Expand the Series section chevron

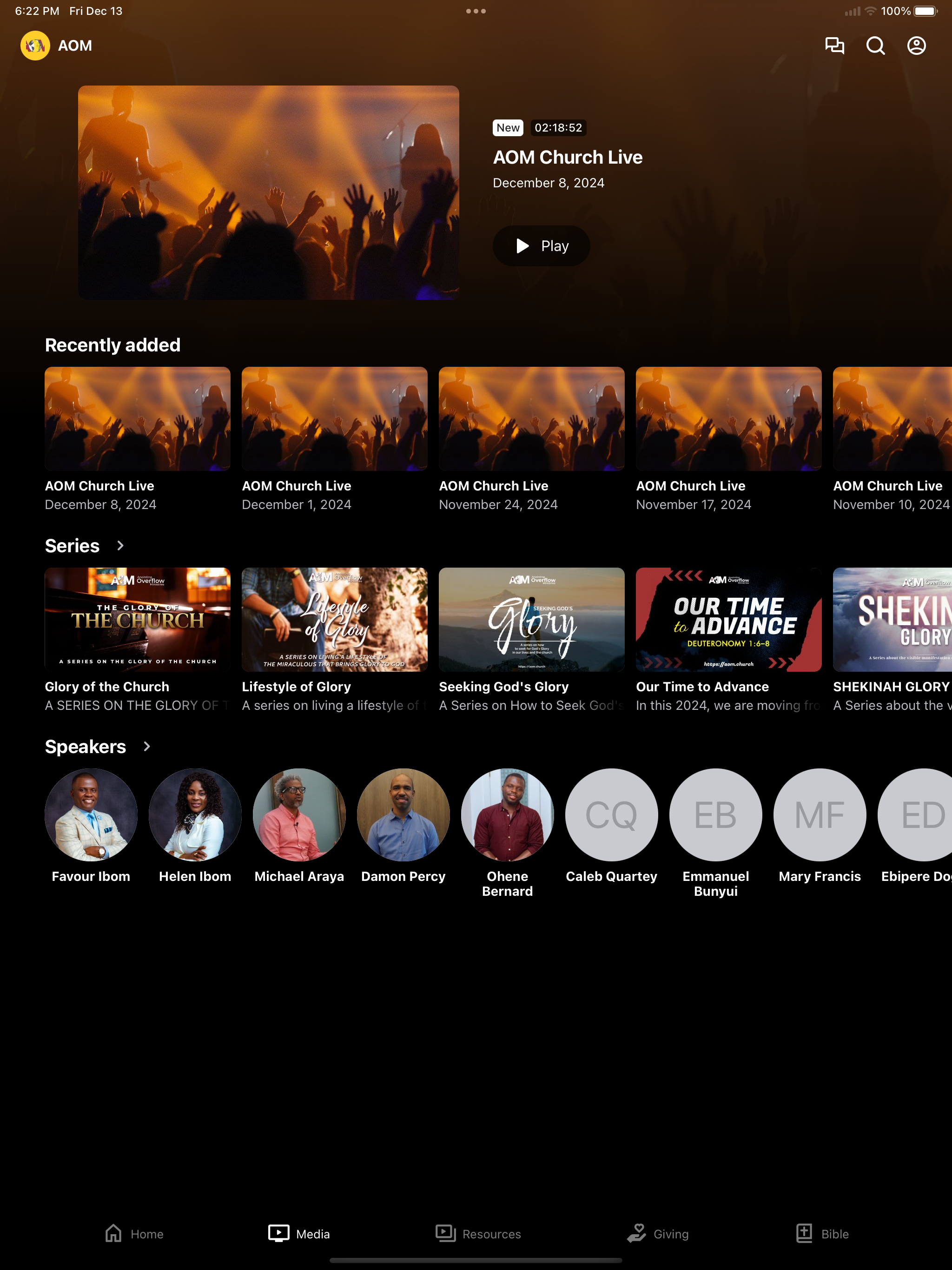coord(120,545)
